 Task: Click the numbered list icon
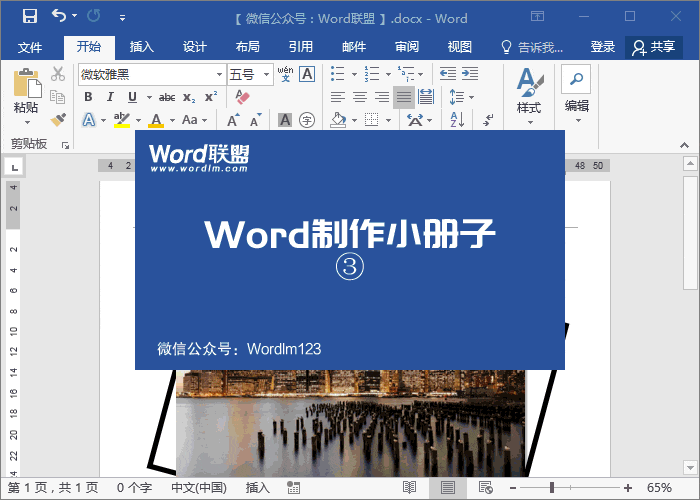pos(372,74)
